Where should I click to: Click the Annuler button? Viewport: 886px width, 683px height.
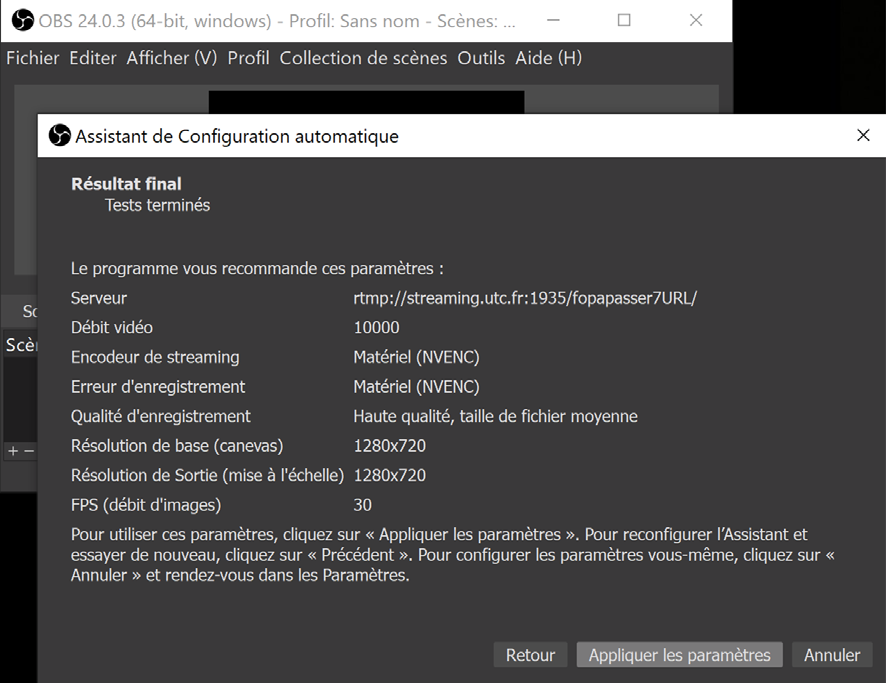832,655
